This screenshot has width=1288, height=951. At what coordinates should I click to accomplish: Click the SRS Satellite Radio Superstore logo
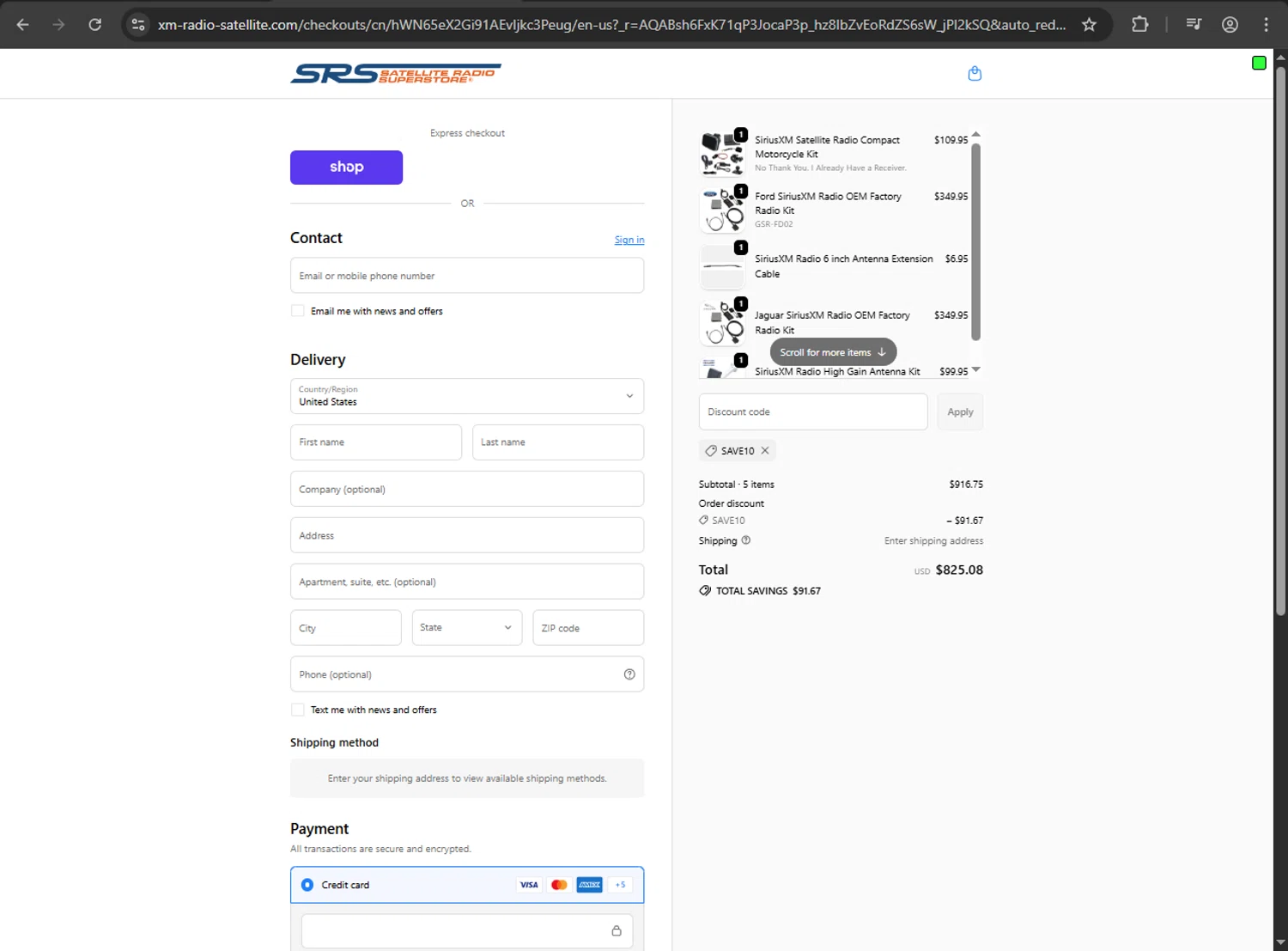pyautogui.click(x=396, y=74)
